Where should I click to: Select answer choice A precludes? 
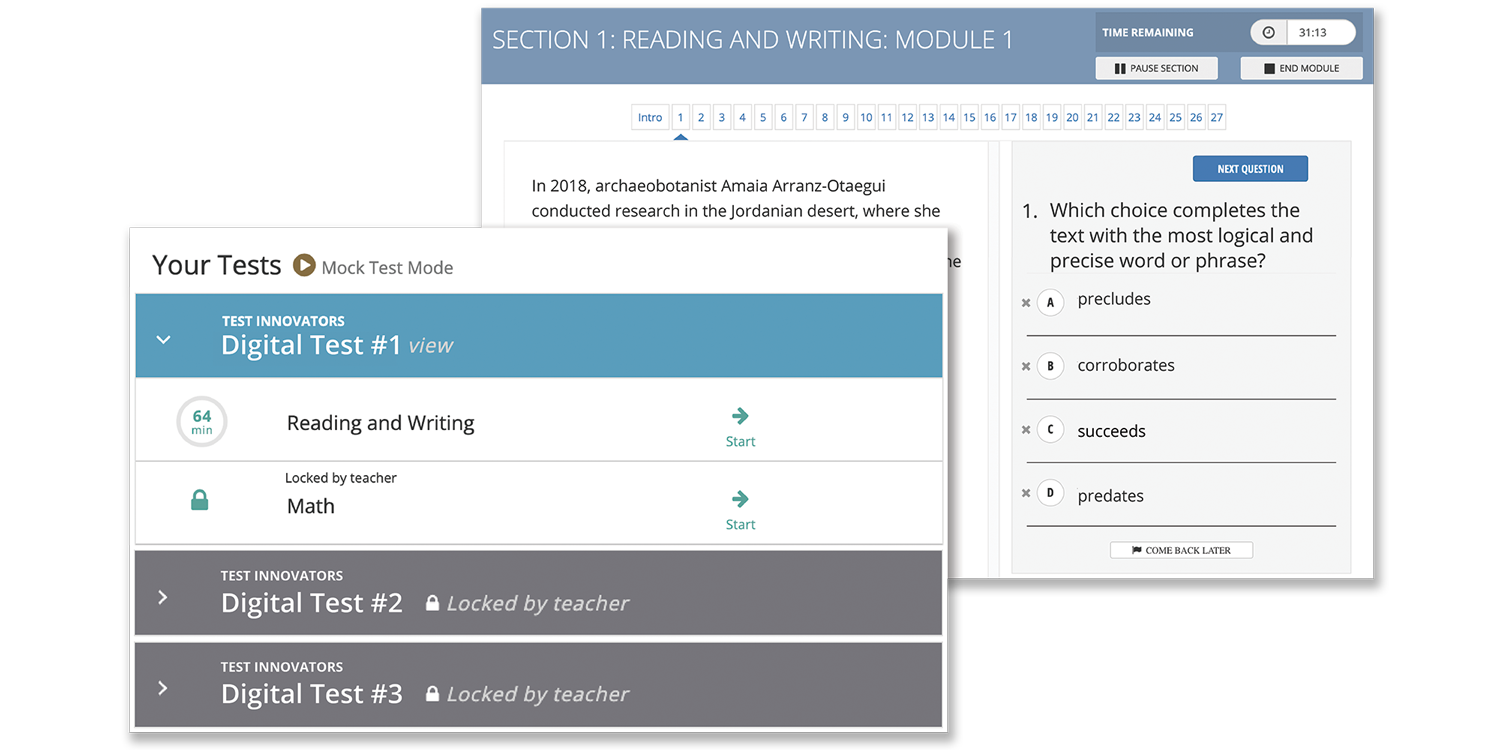tap(1050, 302)
